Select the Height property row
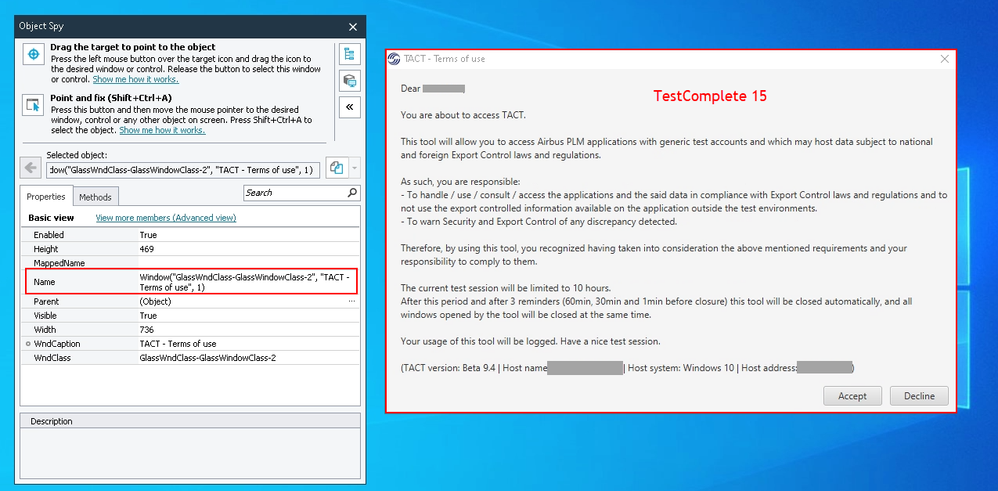Image resolution: width=998 pixels, height=491 pixels. 190,249
